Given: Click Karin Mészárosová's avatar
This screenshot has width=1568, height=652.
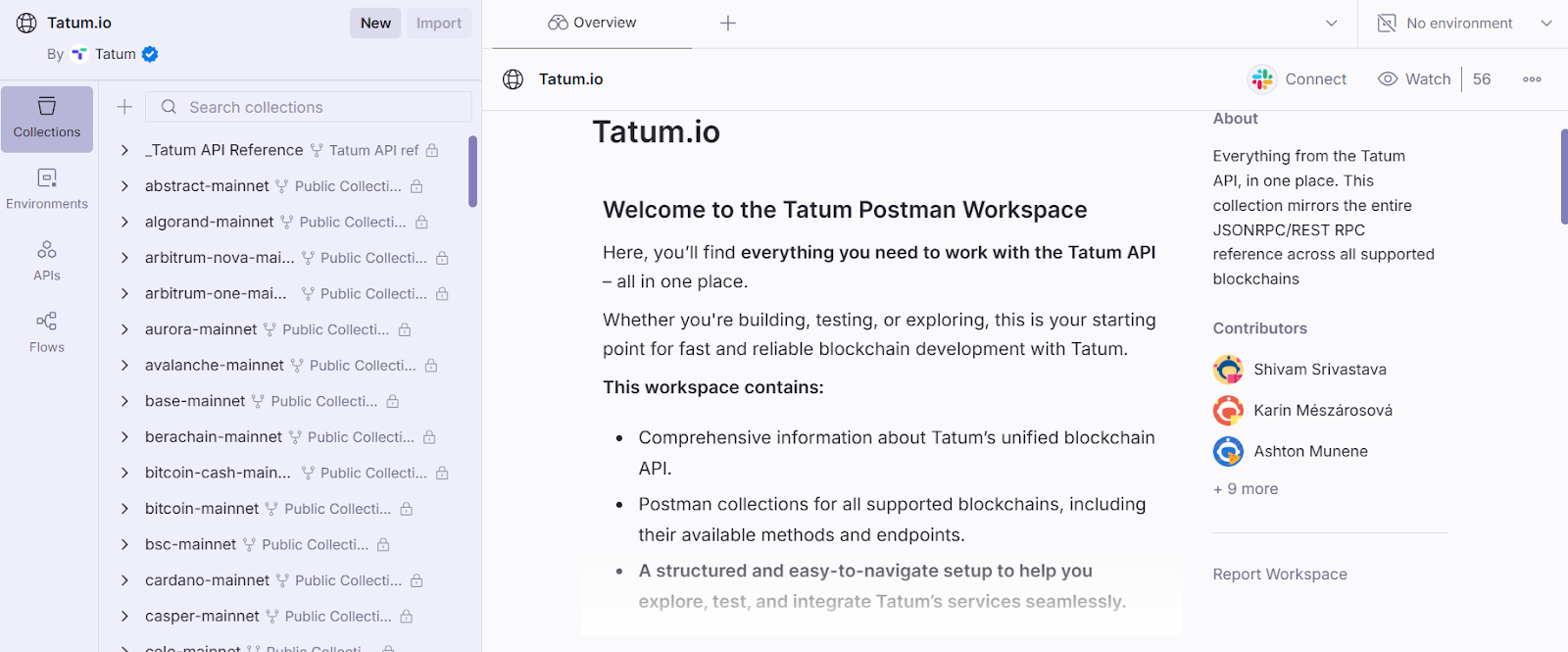Looking at the screenshot, I should 1228,410.
